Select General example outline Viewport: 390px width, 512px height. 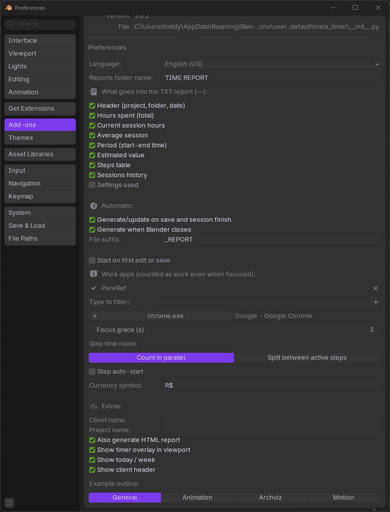(125, 498)
